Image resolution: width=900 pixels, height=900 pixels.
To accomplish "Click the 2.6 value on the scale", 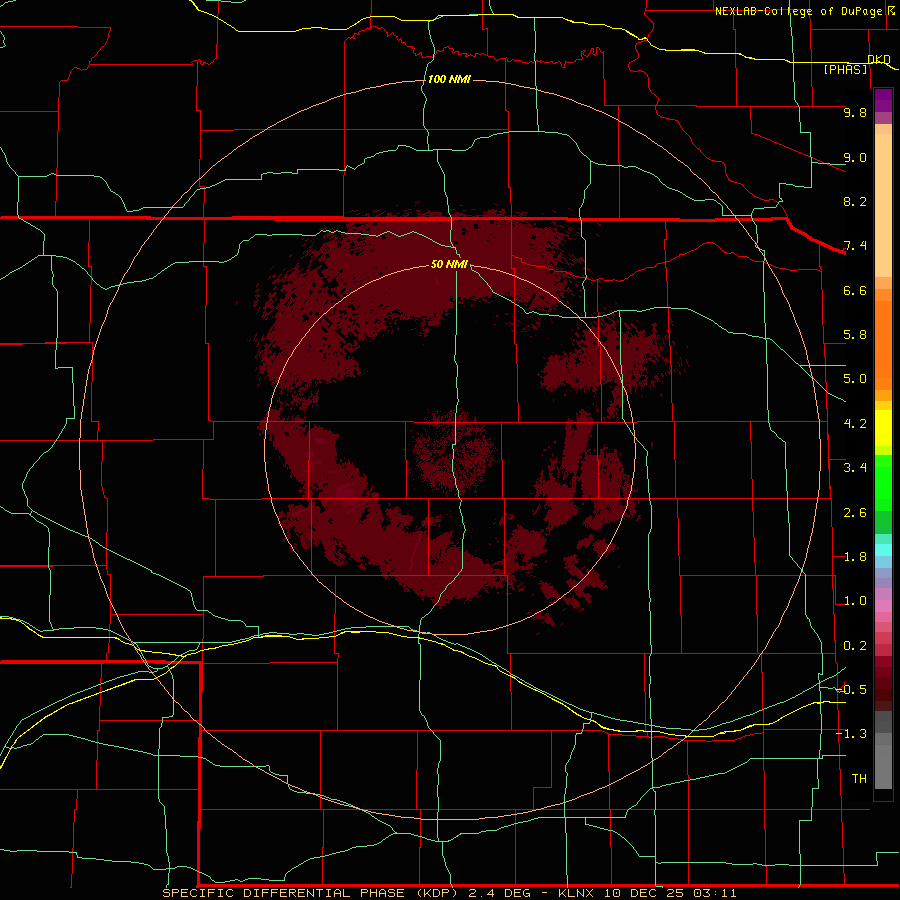I will (x=855, y=513).
